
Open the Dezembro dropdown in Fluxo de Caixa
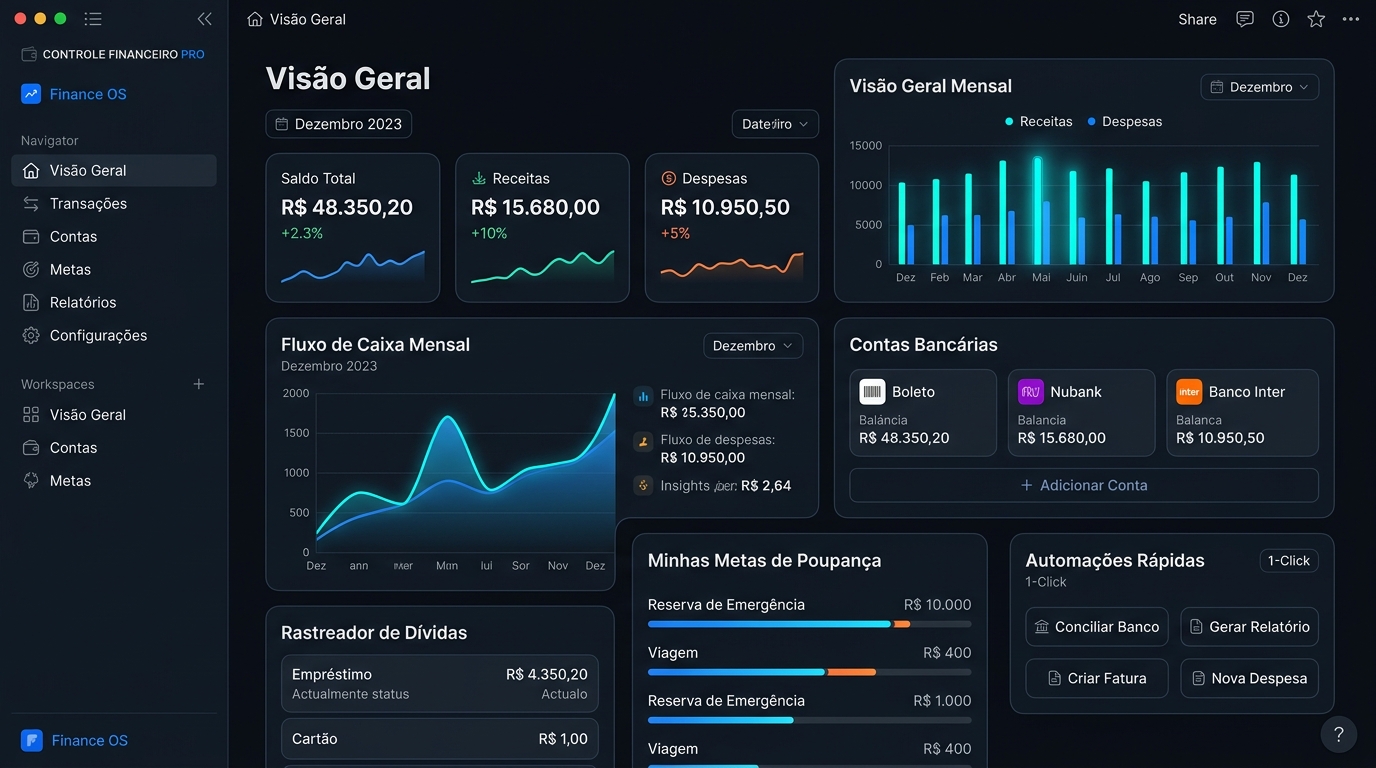(x=753, y=346)
